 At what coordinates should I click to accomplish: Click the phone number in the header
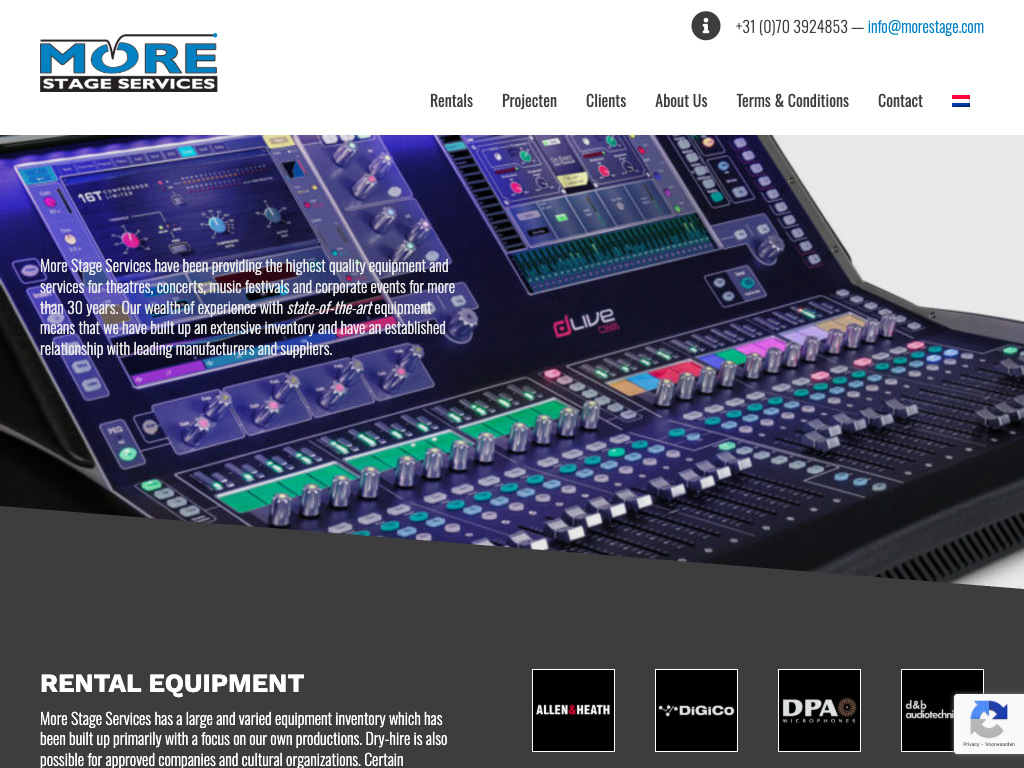click(x=791, y=27)
